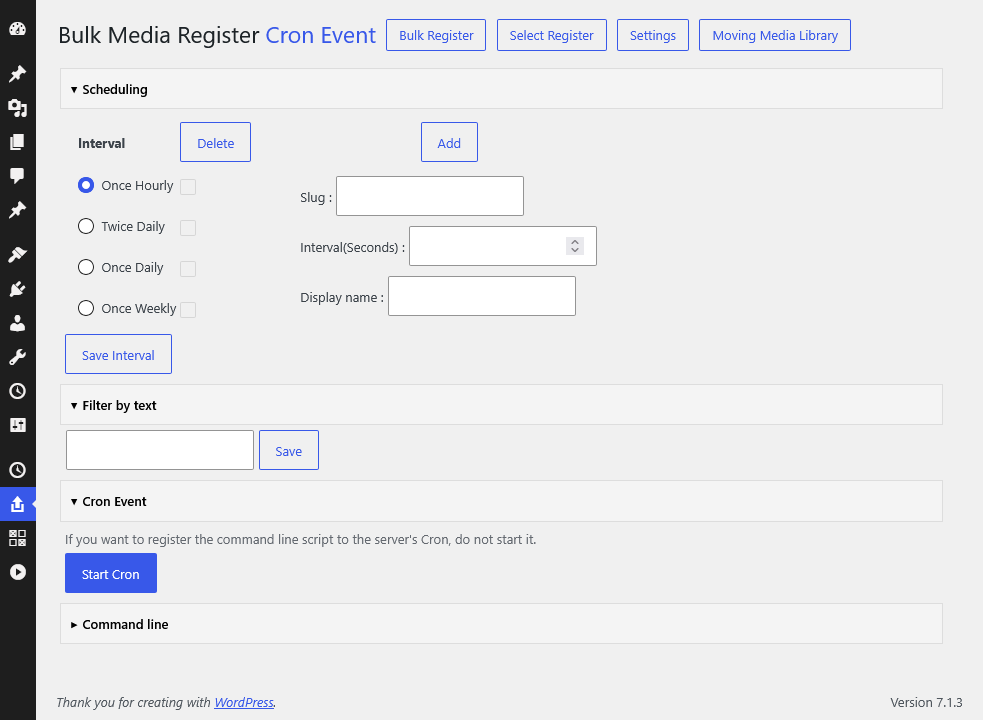The height and width of the screenshot is (720, 983).
Task: Open the Settings tab button
Action: click(653, 35)
